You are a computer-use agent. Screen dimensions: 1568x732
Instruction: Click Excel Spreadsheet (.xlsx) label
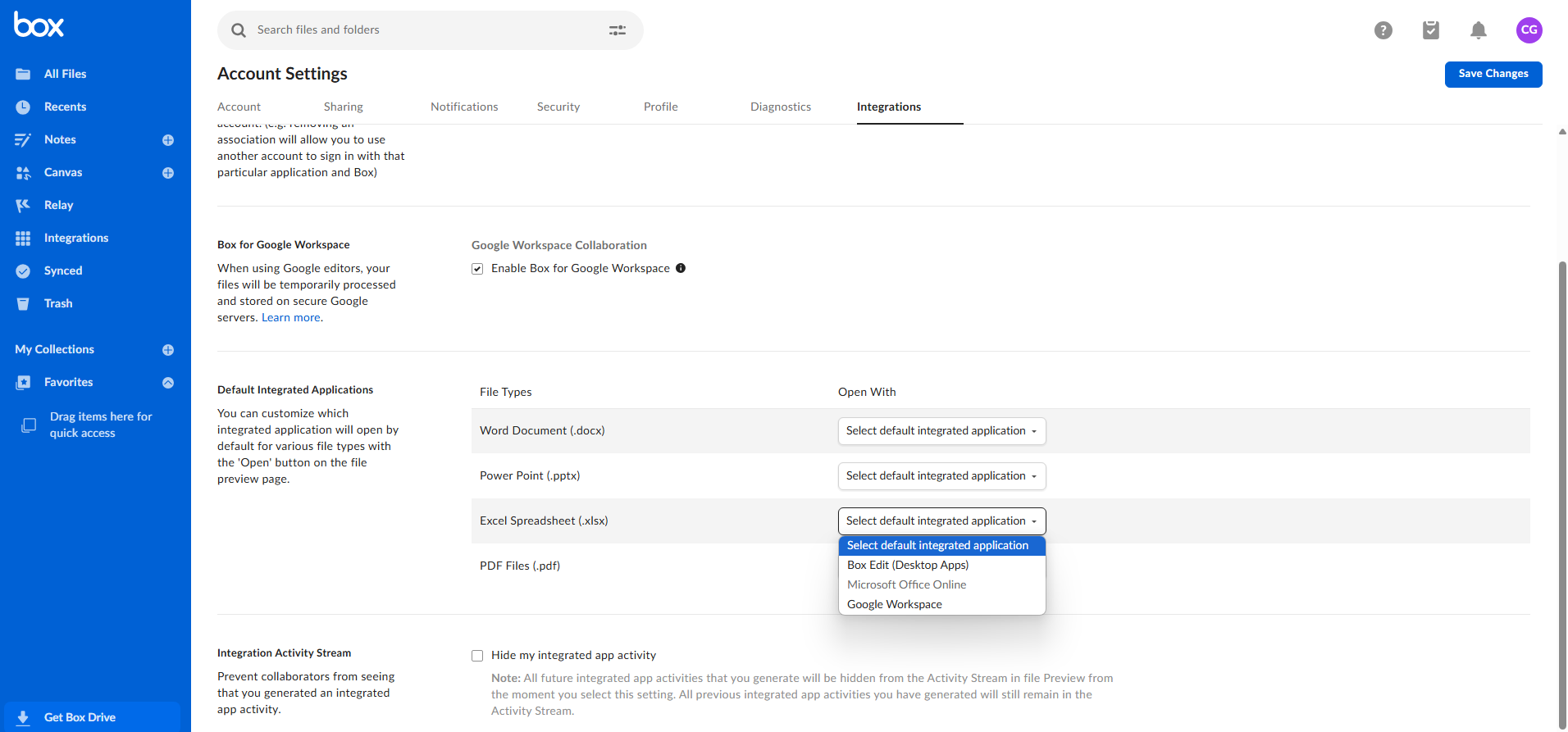[x=544, y=521]
